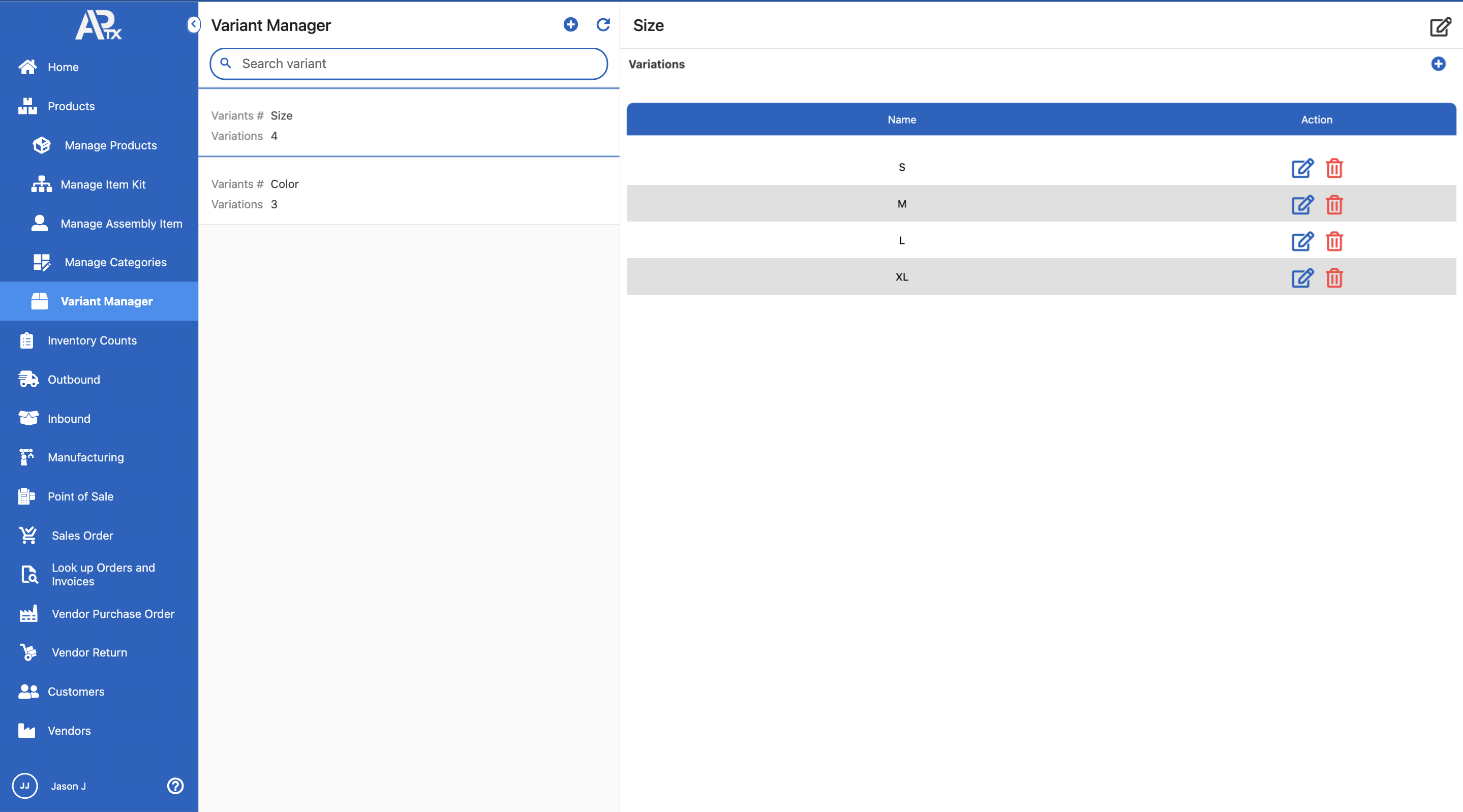This screenshot has width=1463, height=812.
Task: Open Vendor Purchase Order page
Action: [113, 614]
